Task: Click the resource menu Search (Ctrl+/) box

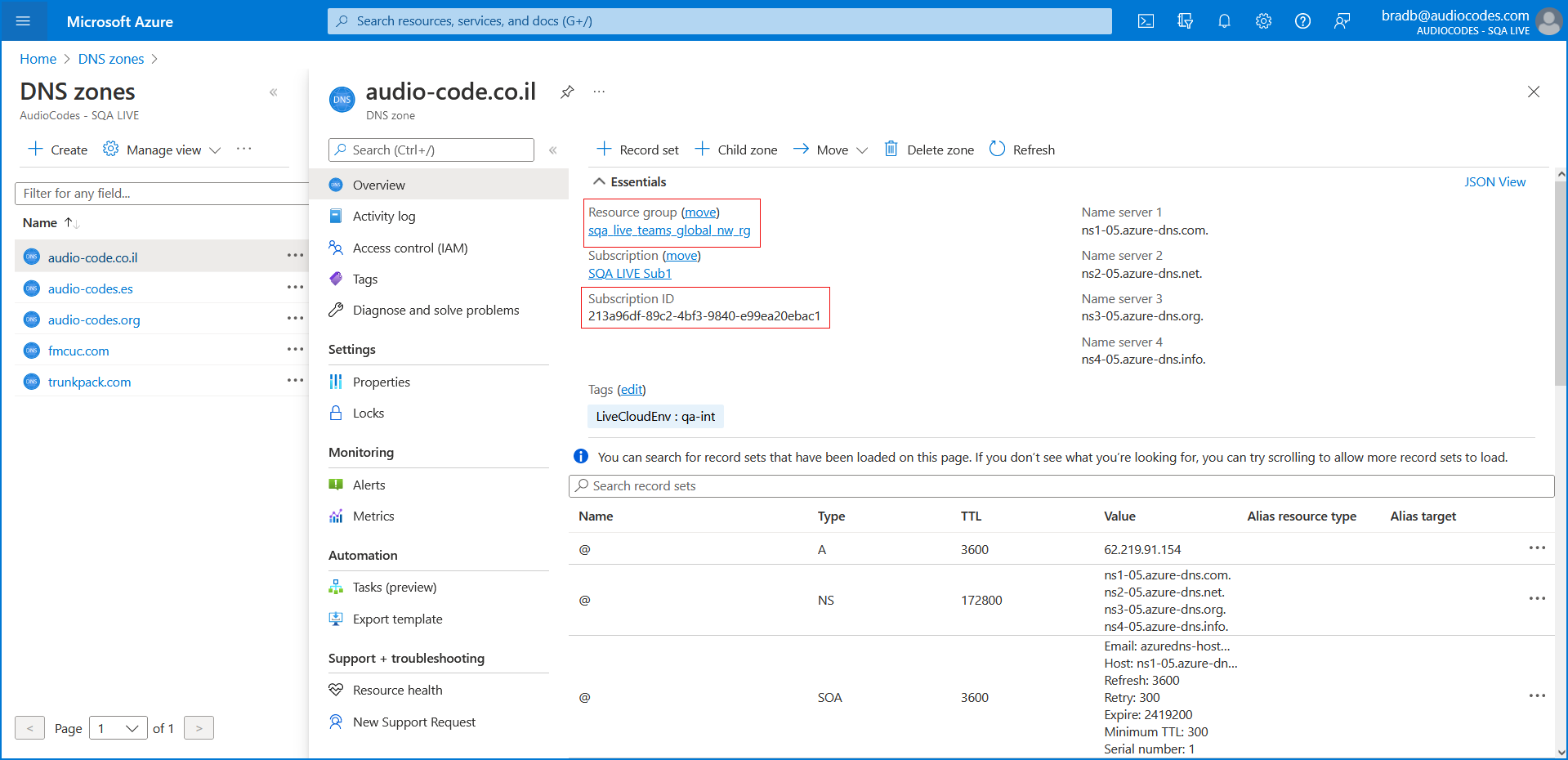Action: click(431, 150)
